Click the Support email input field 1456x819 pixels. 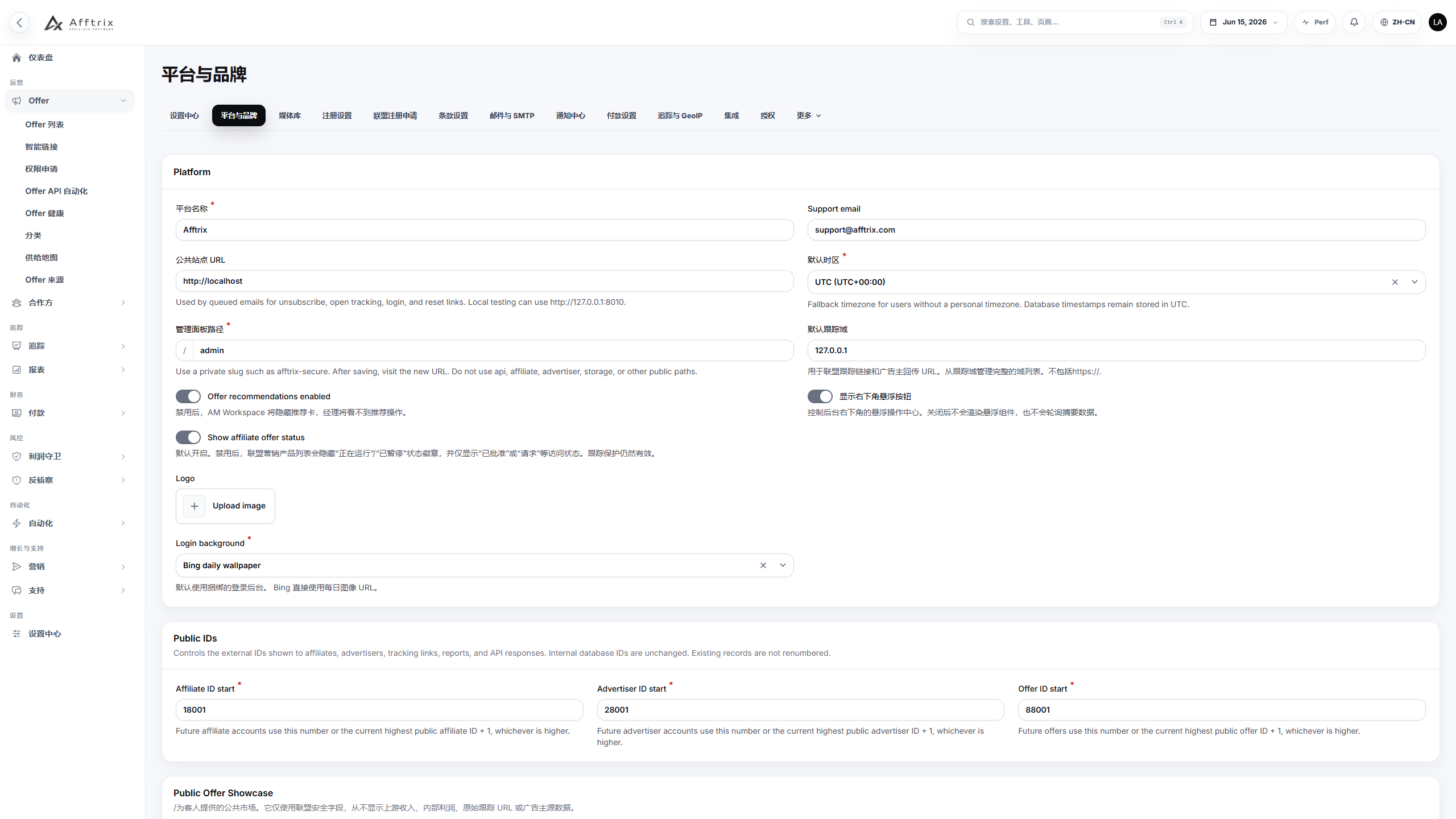1116,230
